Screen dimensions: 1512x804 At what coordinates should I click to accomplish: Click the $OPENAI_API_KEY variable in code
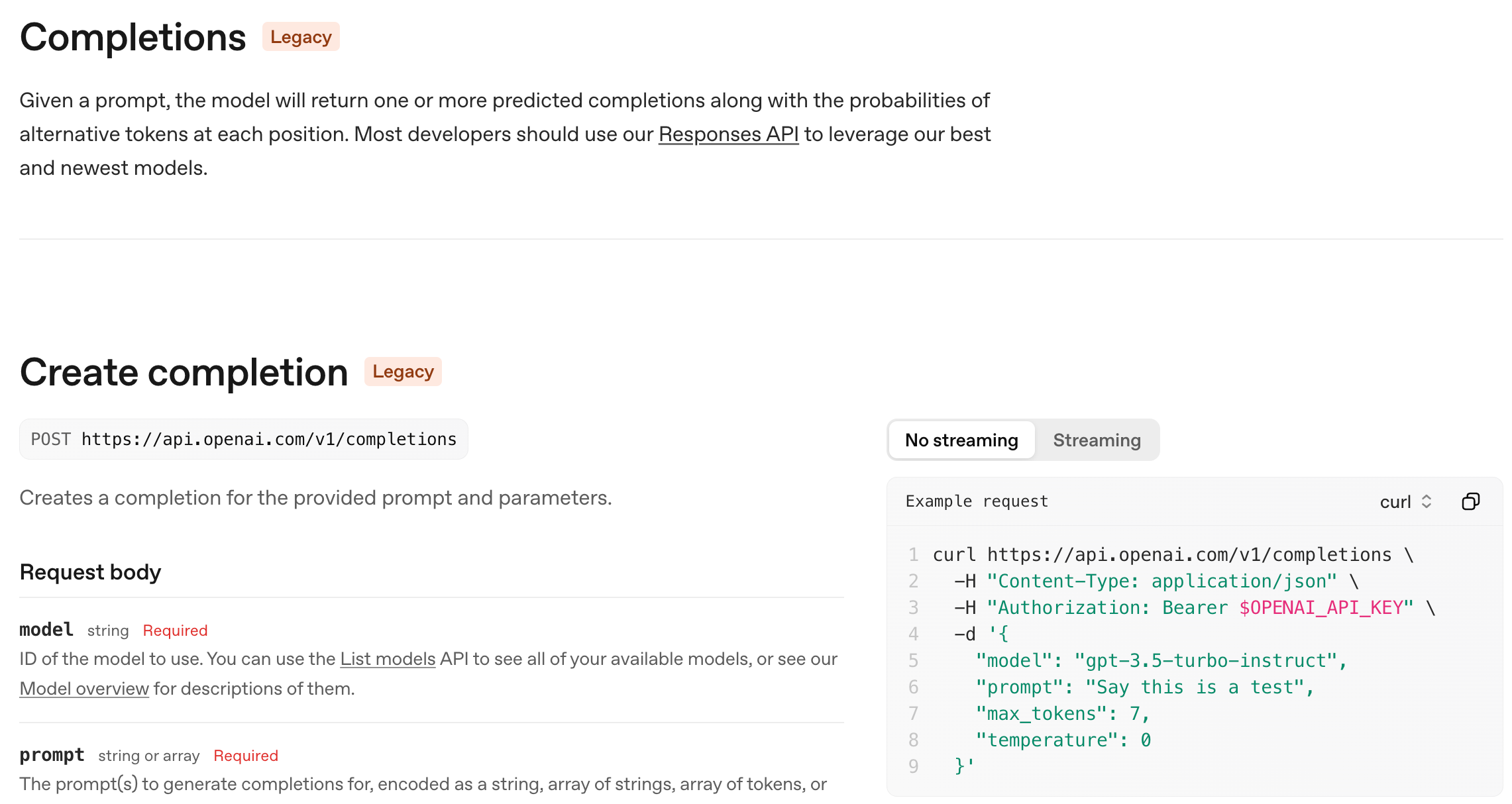pos(1321,608)
